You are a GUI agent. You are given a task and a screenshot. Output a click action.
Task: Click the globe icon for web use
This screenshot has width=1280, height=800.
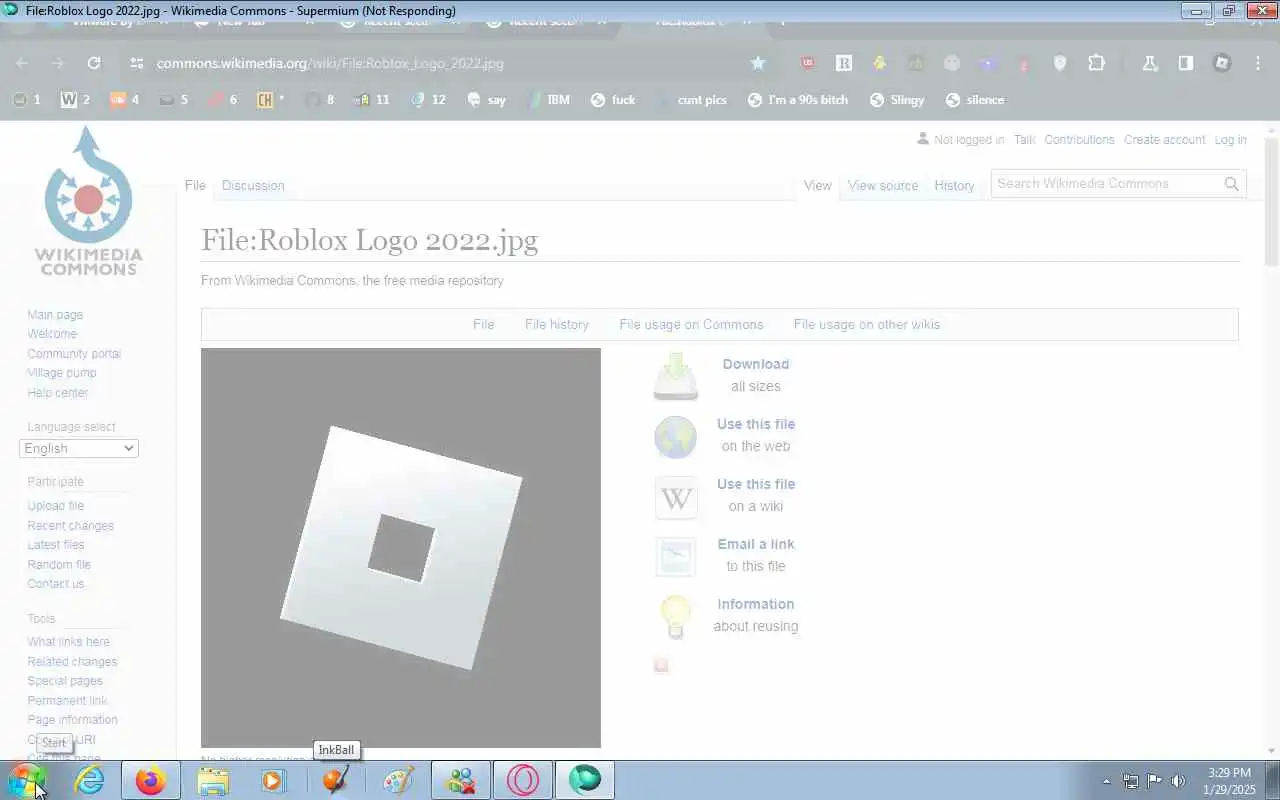point(676,437)
